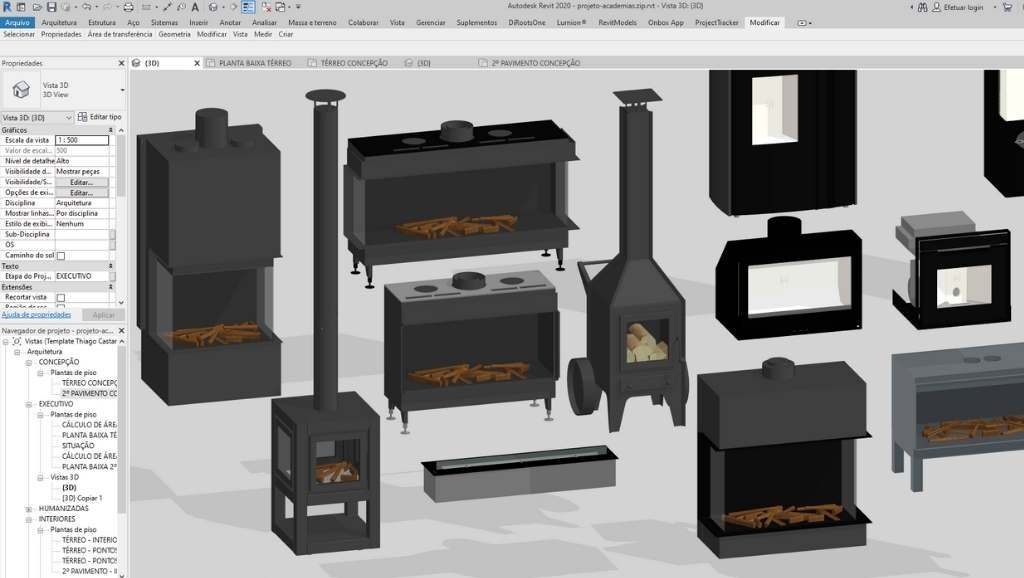Open the Ajuda de propriedades link
Screen dimensions: 1024x578
click(x=36, y=314)
